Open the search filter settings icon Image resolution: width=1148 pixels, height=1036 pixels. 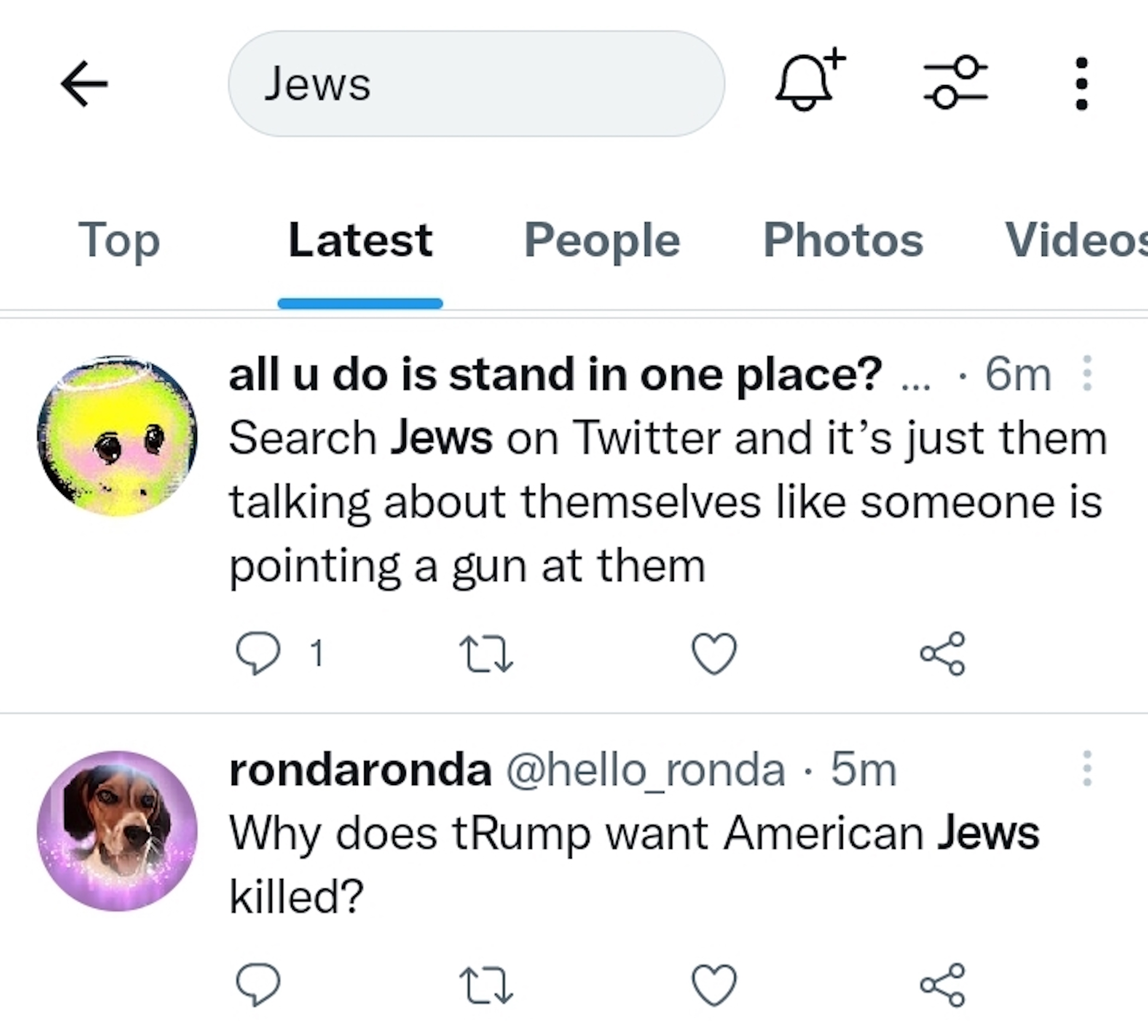click(955, 82)
